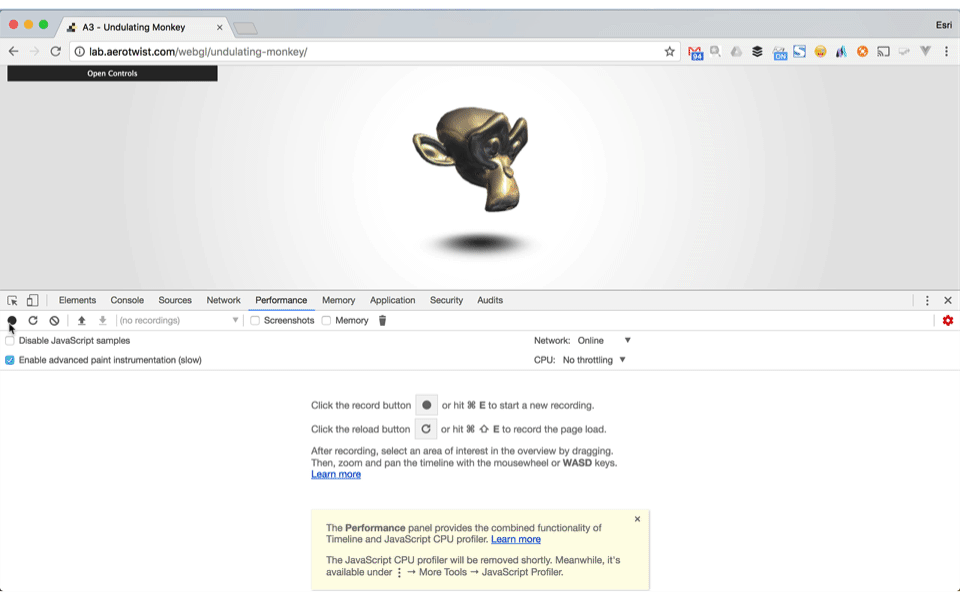Switch to the Console tab

[x=127, y=300]
